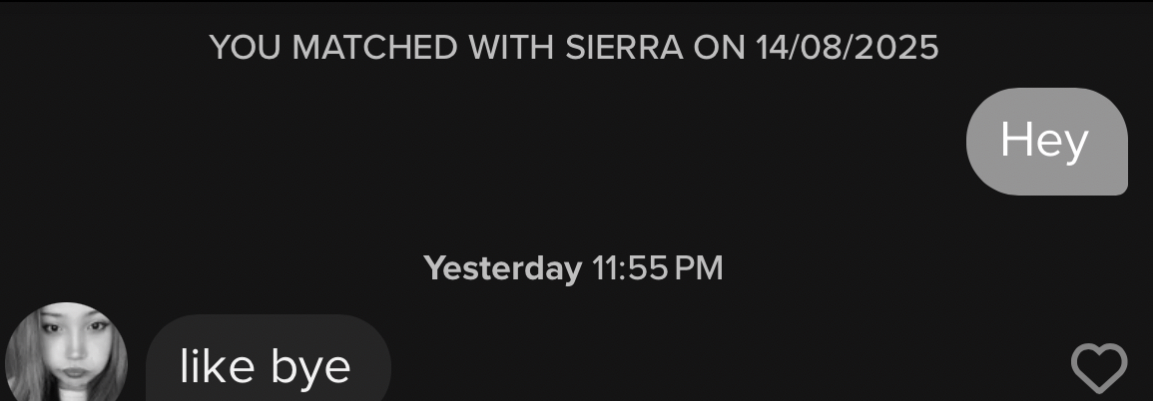Click the word "like" in received message
1153x401 pixels.
coord(219,363)
